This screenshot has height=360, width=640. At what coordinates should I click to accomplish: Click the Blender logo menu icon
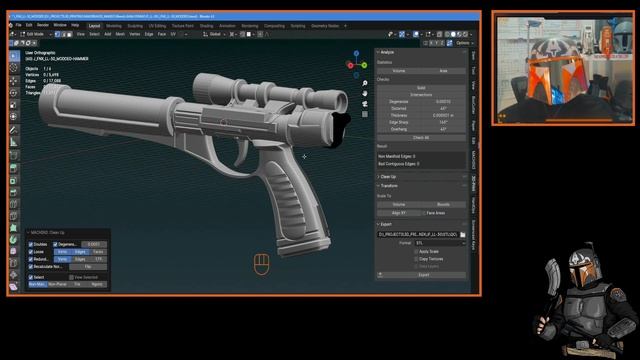click(x=11, y=25)
